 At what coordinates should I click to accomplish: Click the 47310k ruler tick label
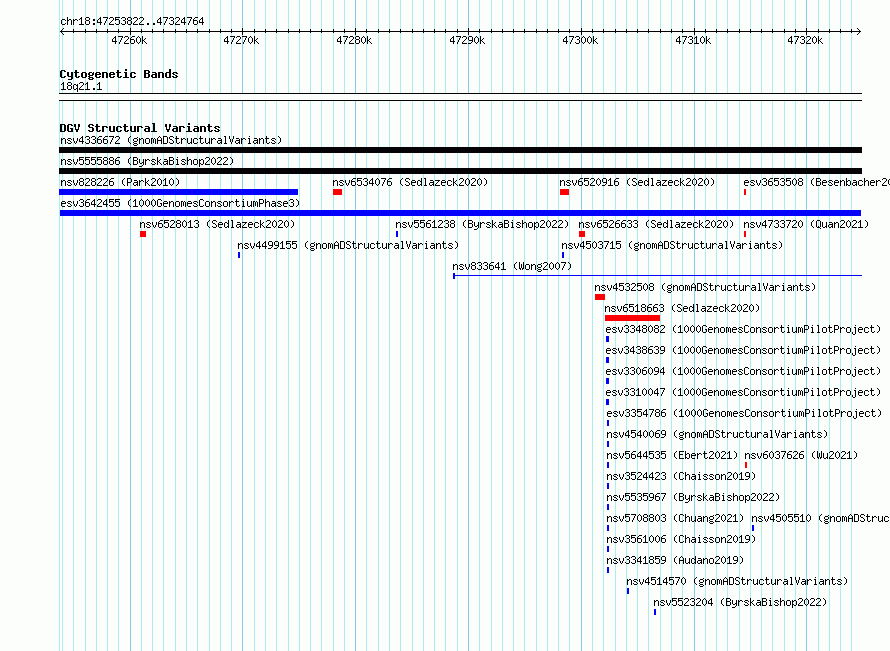pyautogui.click(x=693, y=40)
